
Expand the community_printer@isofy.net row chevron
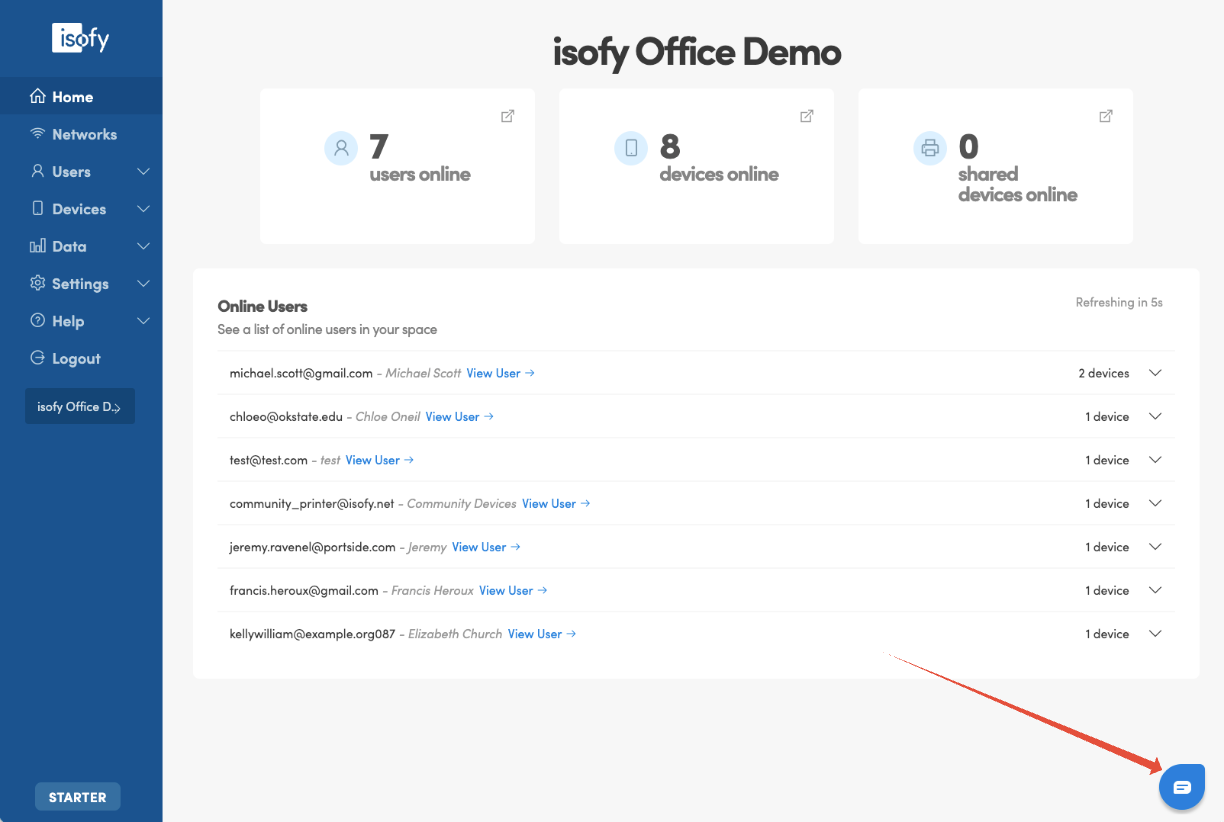point(1155,503)
